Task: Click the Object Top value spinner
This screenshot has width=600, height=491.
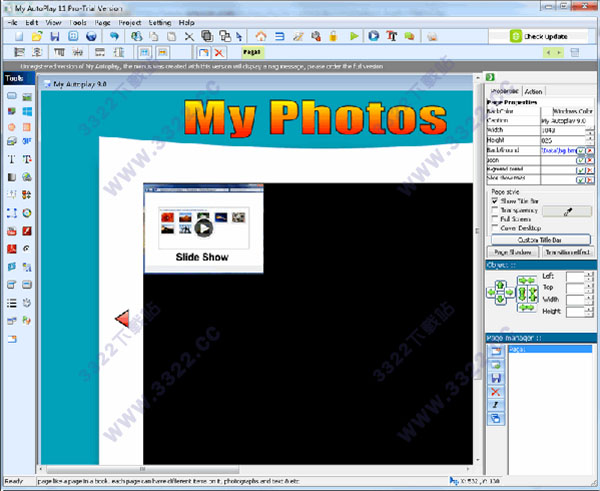Action: 589,288
